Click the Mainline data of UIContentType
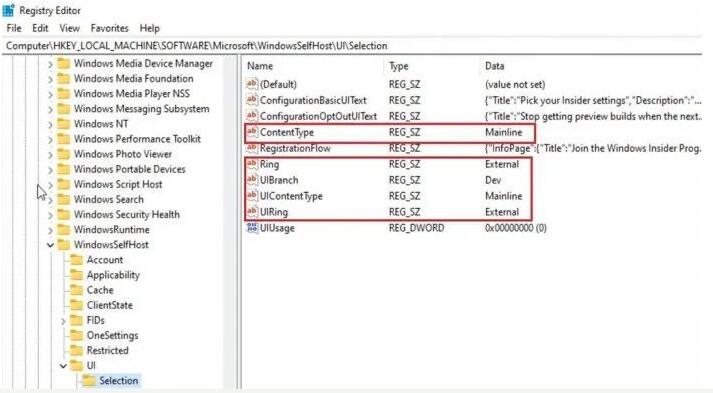Screen dimensions: 713x393 pos(503,196)
